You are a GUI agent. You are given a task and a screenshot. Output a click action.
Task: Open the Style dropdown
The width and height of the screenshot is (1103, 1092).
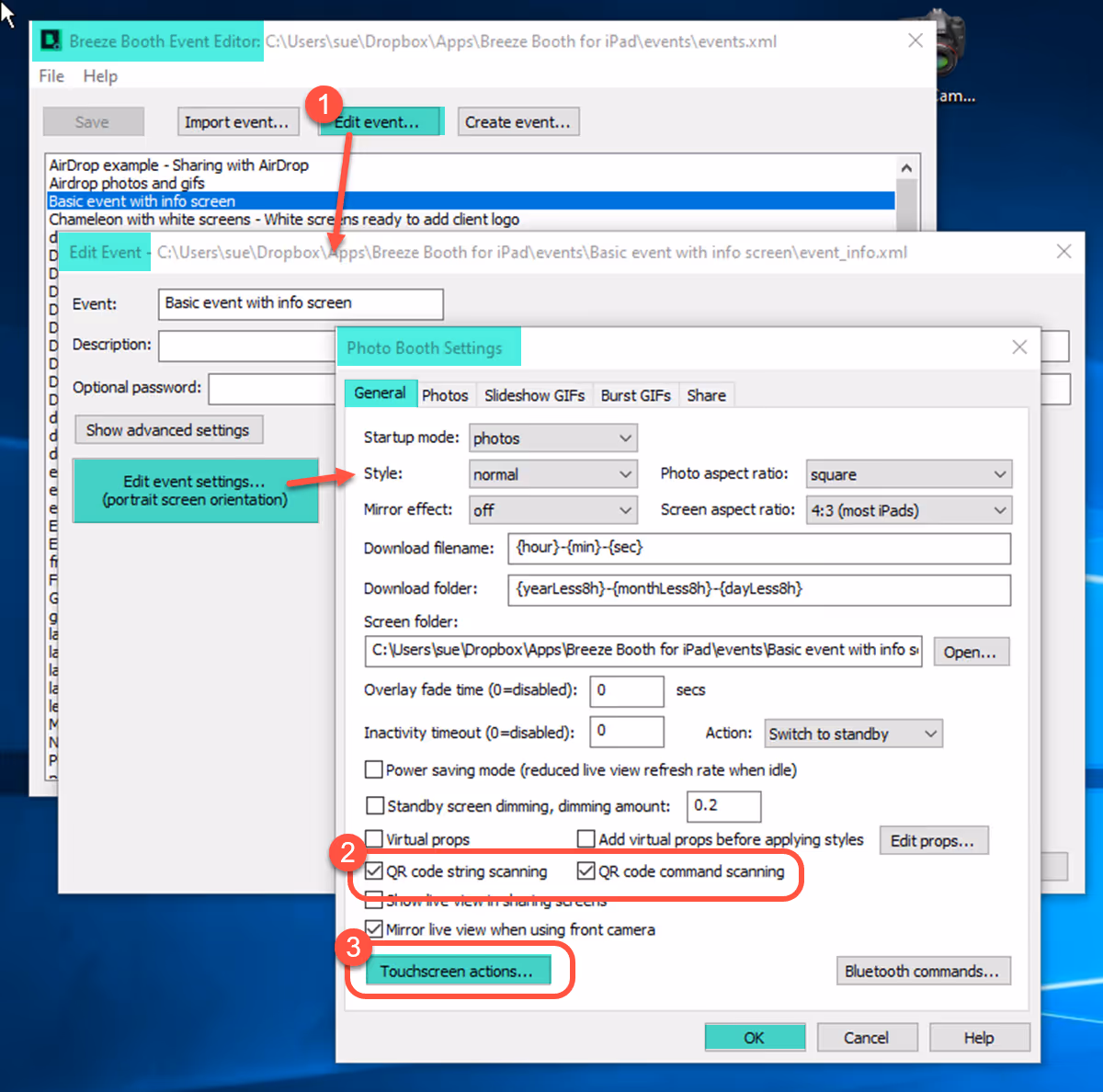click(x=553, y=474)
